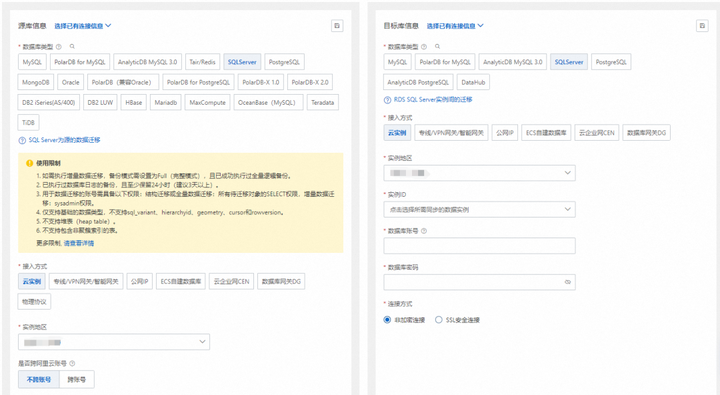Select Teradata source database type

coord(323,102)
